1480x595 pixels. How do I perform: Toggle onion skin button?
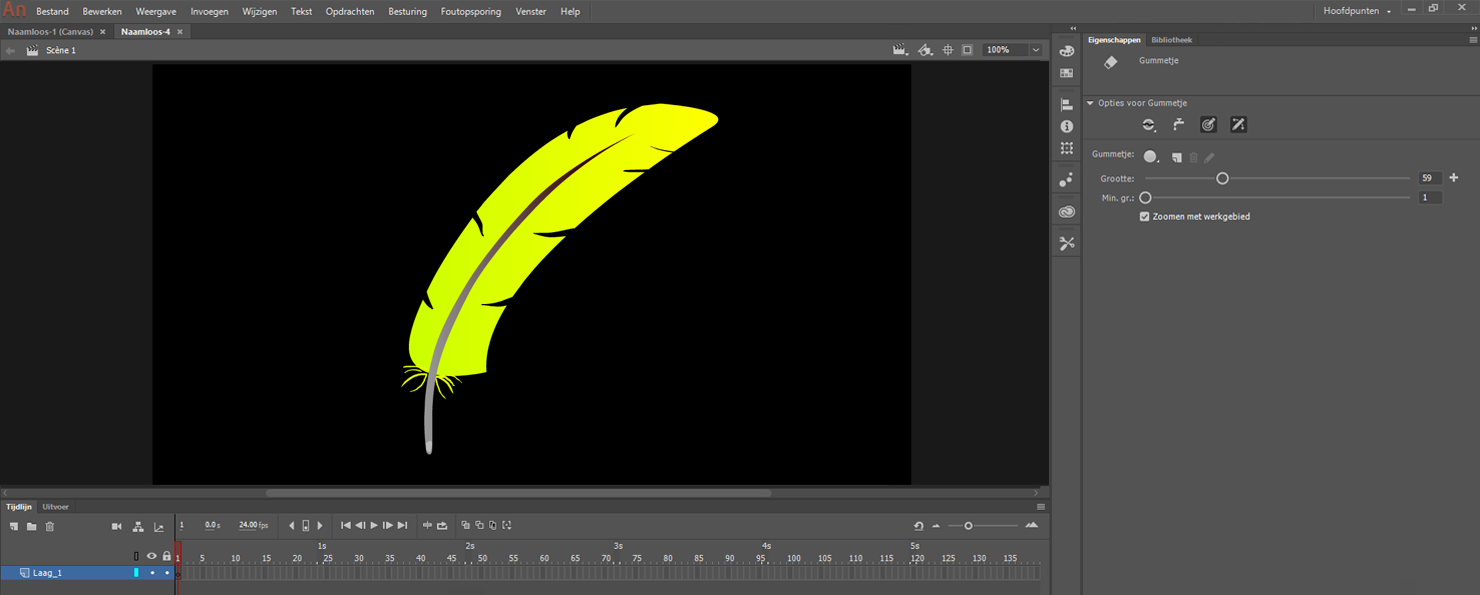click(x=465, y=525)
